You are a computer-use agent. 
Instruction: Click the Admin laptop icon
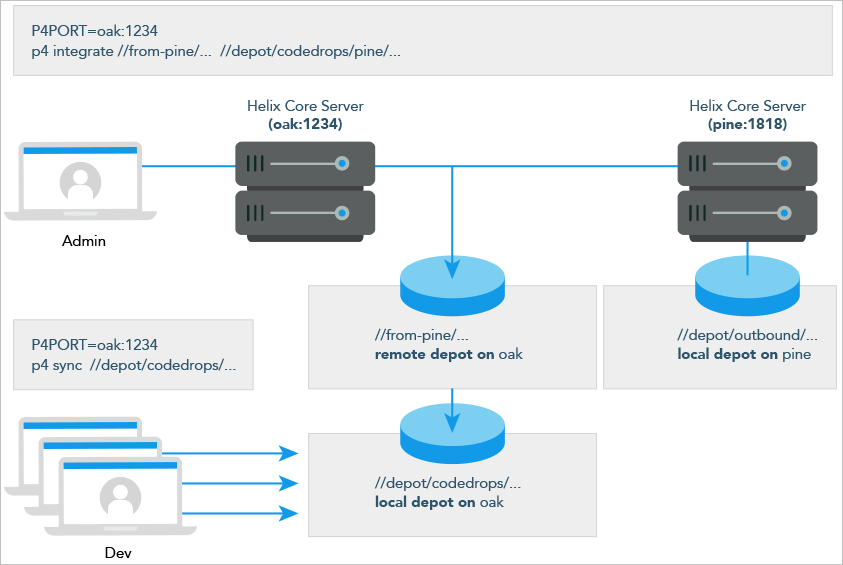pos(80,182)
